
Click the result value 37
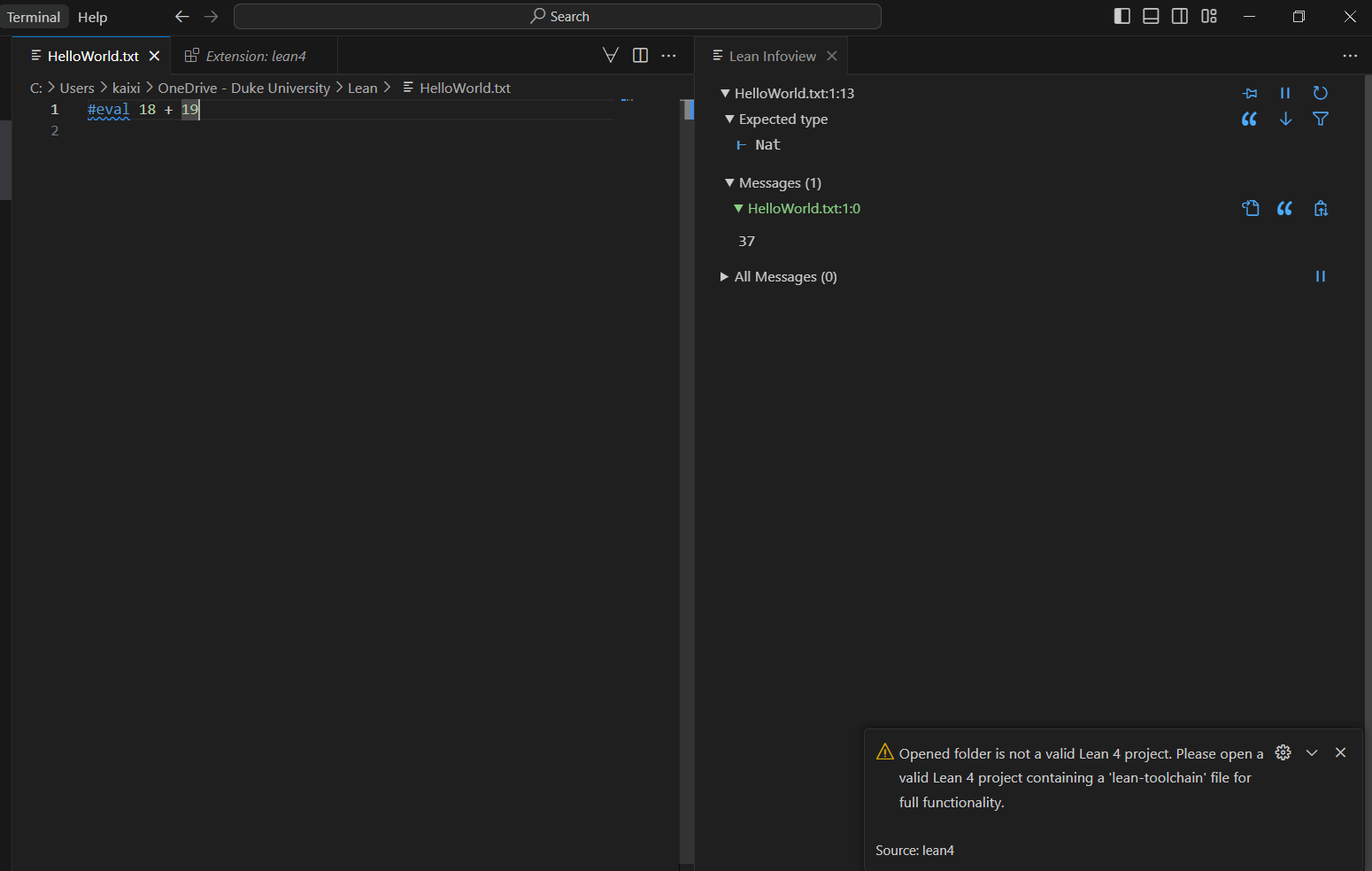pos(747,241)
